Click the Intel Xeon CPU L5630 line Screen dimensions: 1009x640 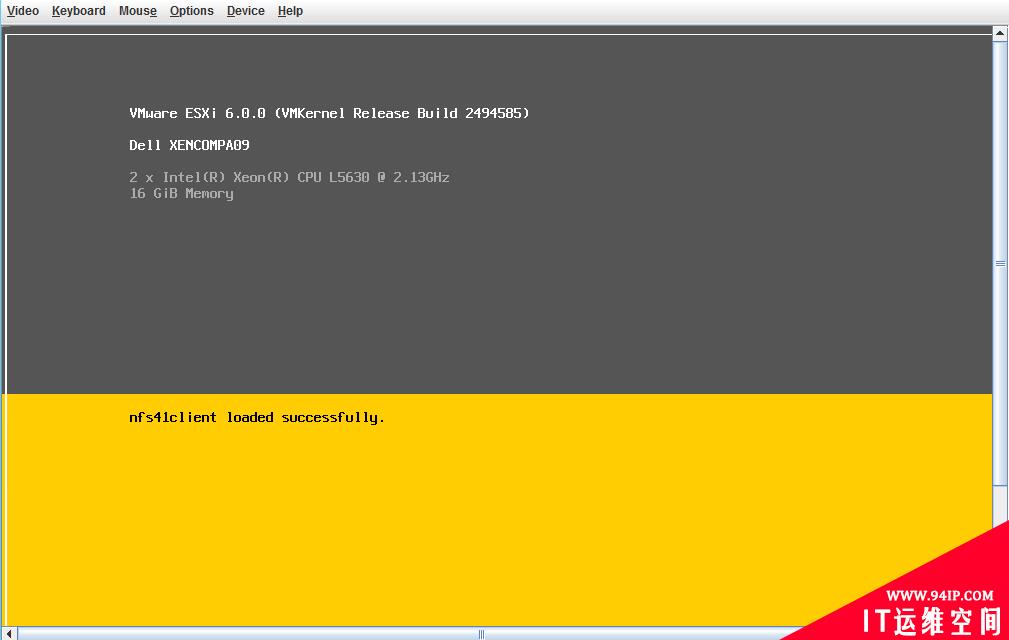click(x=289, y=177)
